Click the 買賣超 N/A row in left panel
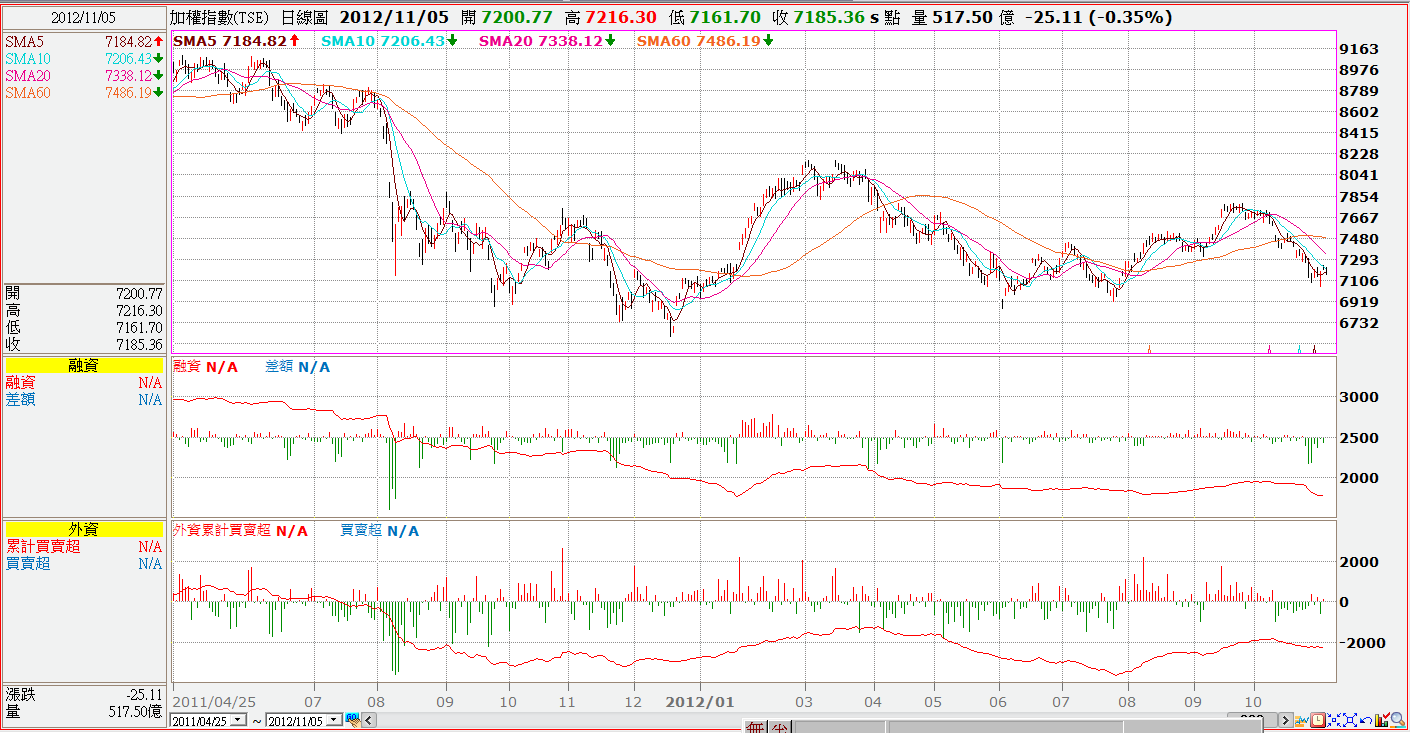Image resolution: width=1410 pixels, height=733 pixels. click(x=84, y=563)
